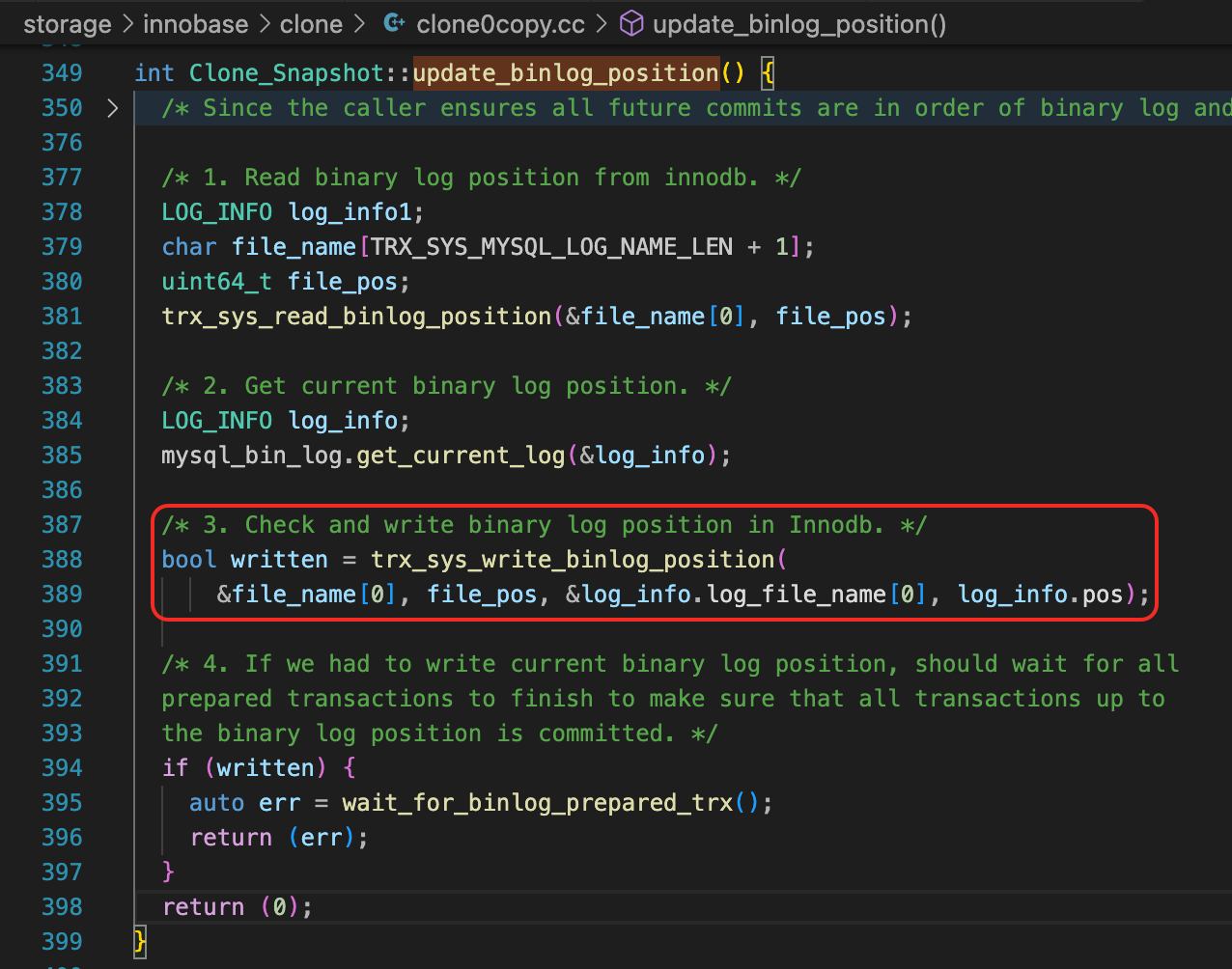Click the C++ file icon in breadcrumbs

point(393,24)
